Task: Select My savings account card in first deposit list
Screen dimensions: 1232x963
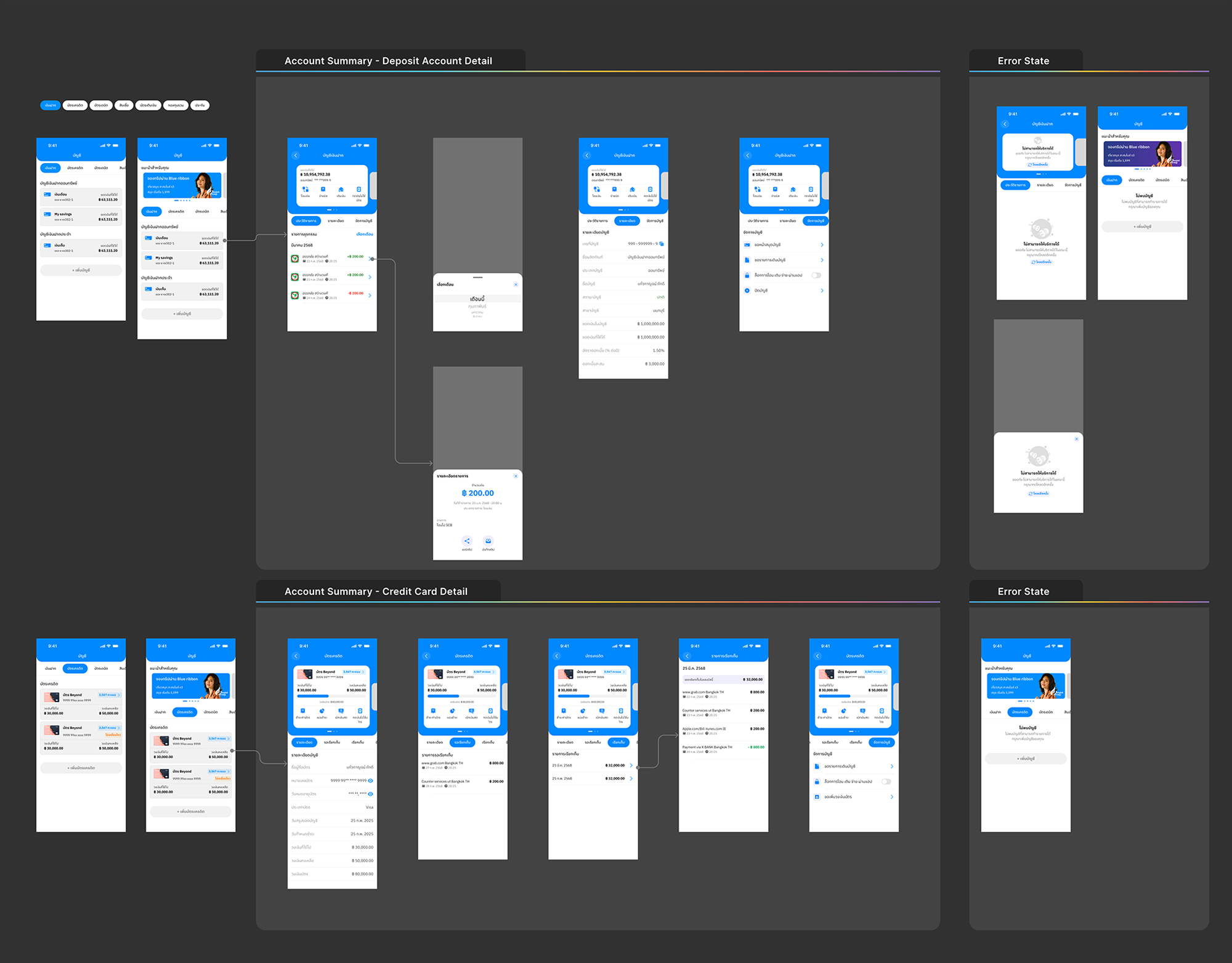Action: [81, 216]
